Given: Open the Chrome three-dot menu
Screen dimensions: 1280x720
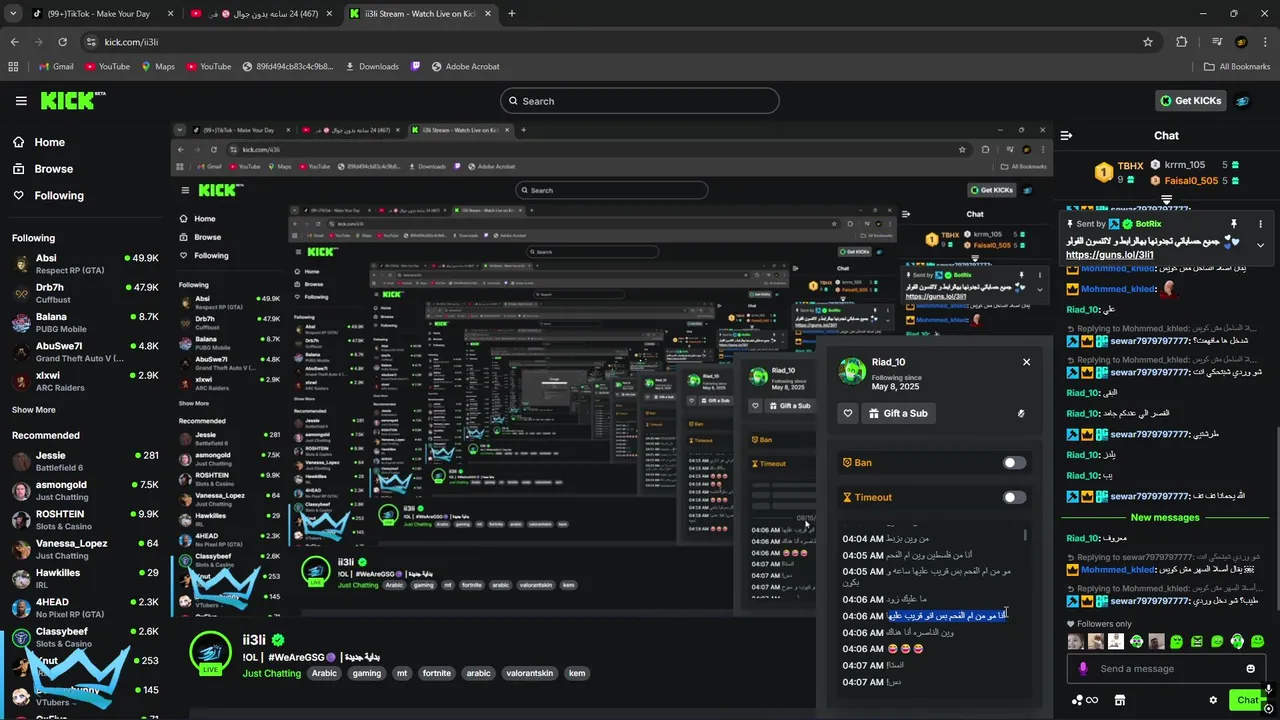Looking at the screenshot, I should coord(1265,42).
